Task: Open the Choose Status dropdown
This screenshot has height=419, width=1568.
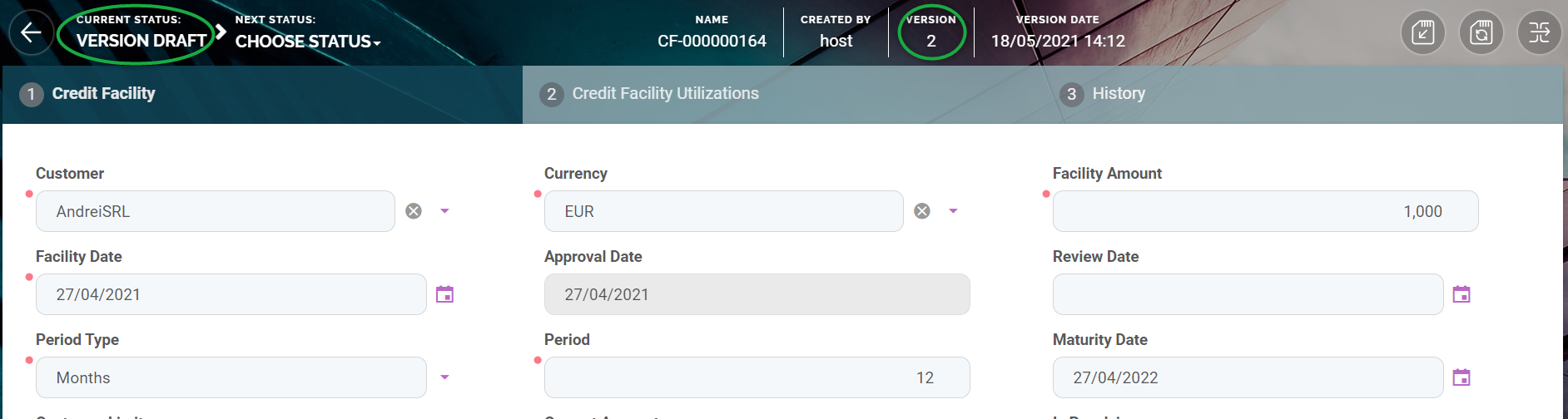Action: 307,42
